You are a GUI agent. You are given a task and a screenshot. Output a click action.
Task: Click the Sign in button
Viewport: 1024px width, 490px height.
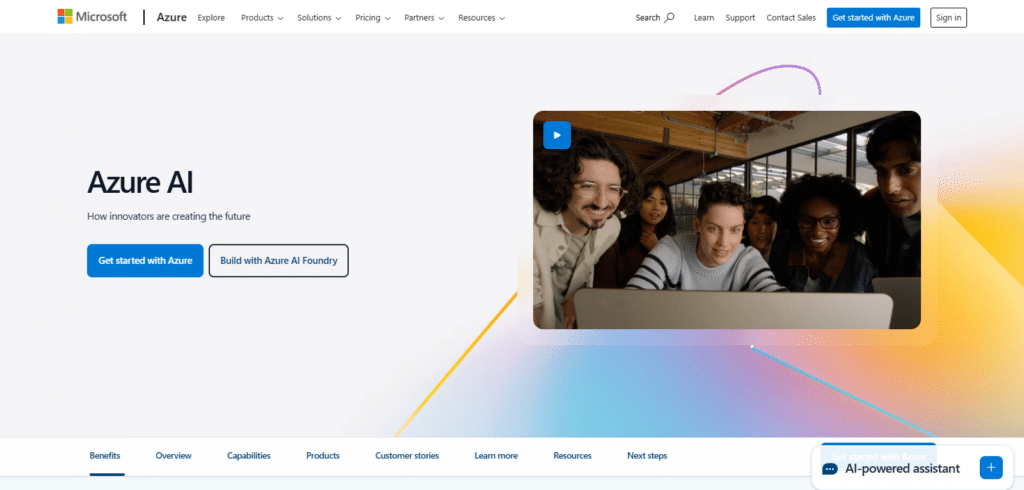point(948,18)
